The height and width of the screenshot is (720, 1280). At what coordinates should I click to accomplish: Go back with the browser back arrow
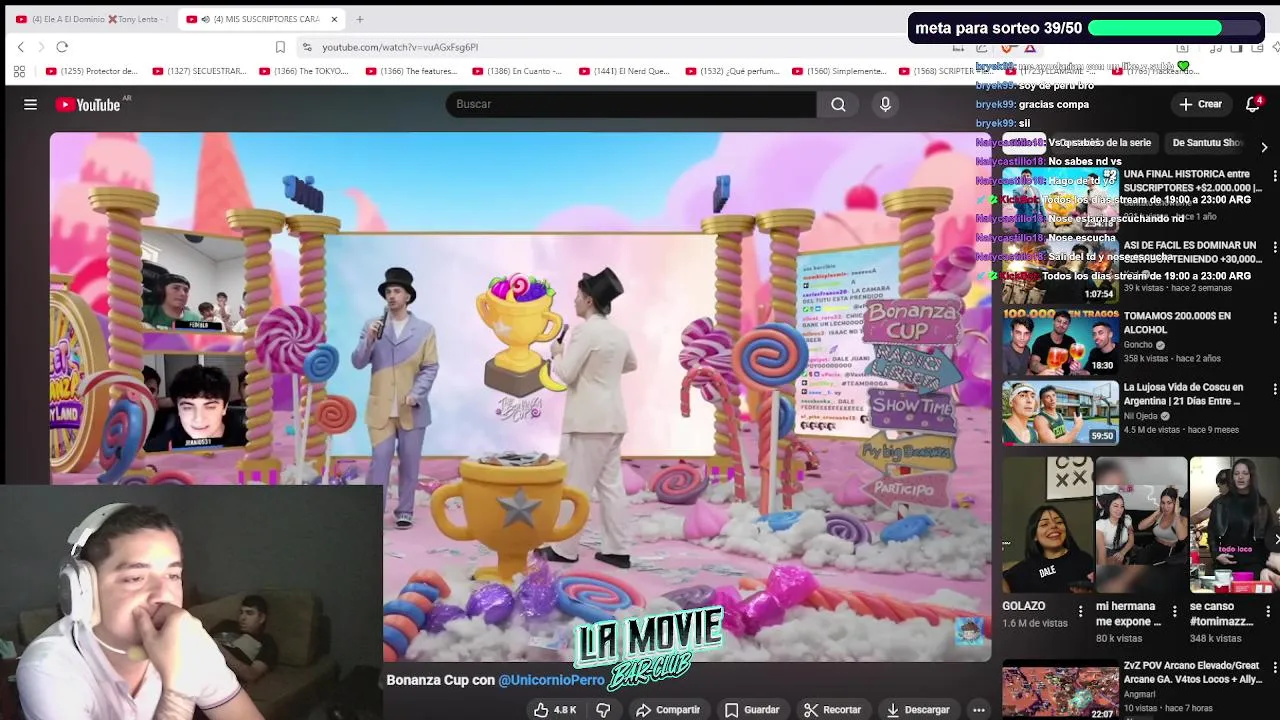click(20, 47)
